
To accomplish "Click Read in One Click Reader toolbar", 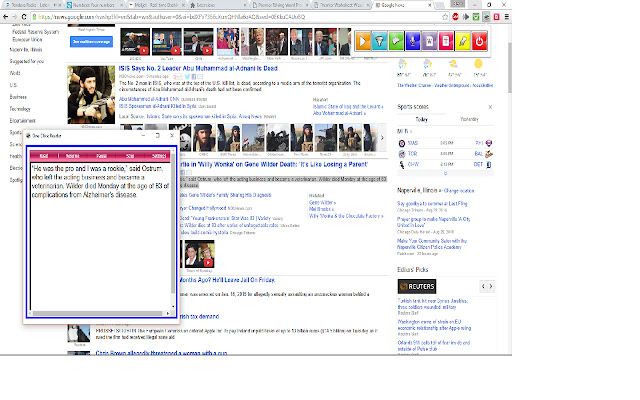I will (44, 156).
